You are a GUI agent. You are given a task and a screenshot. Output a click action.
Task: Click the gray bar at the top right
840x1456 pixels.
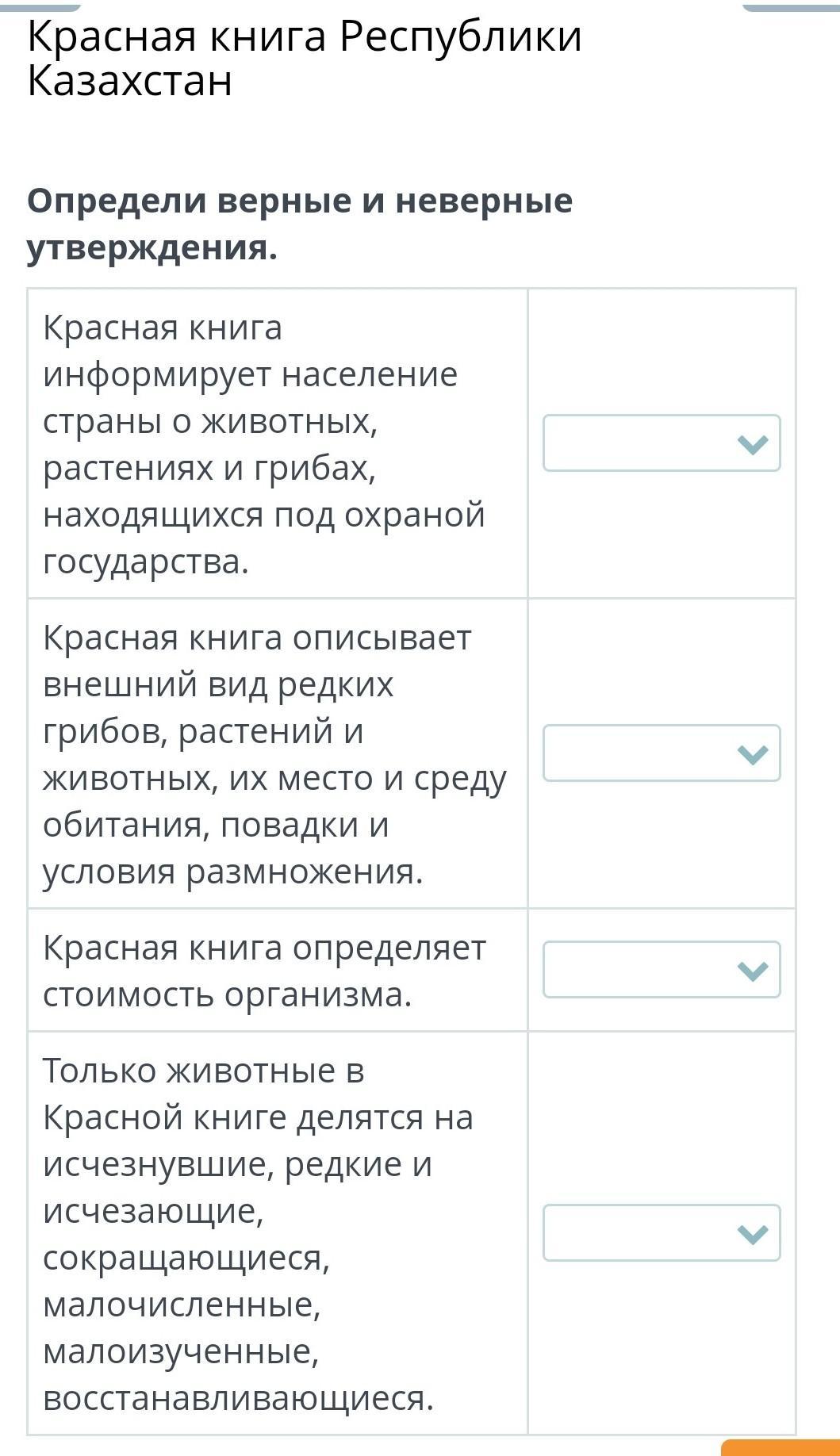(x=790, y=6)
